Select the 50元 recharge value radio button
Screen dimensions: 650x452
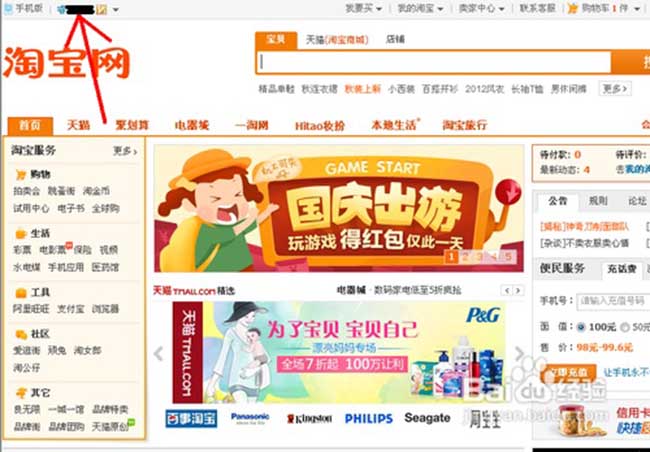pyautogui.click(x=625, y=327)
